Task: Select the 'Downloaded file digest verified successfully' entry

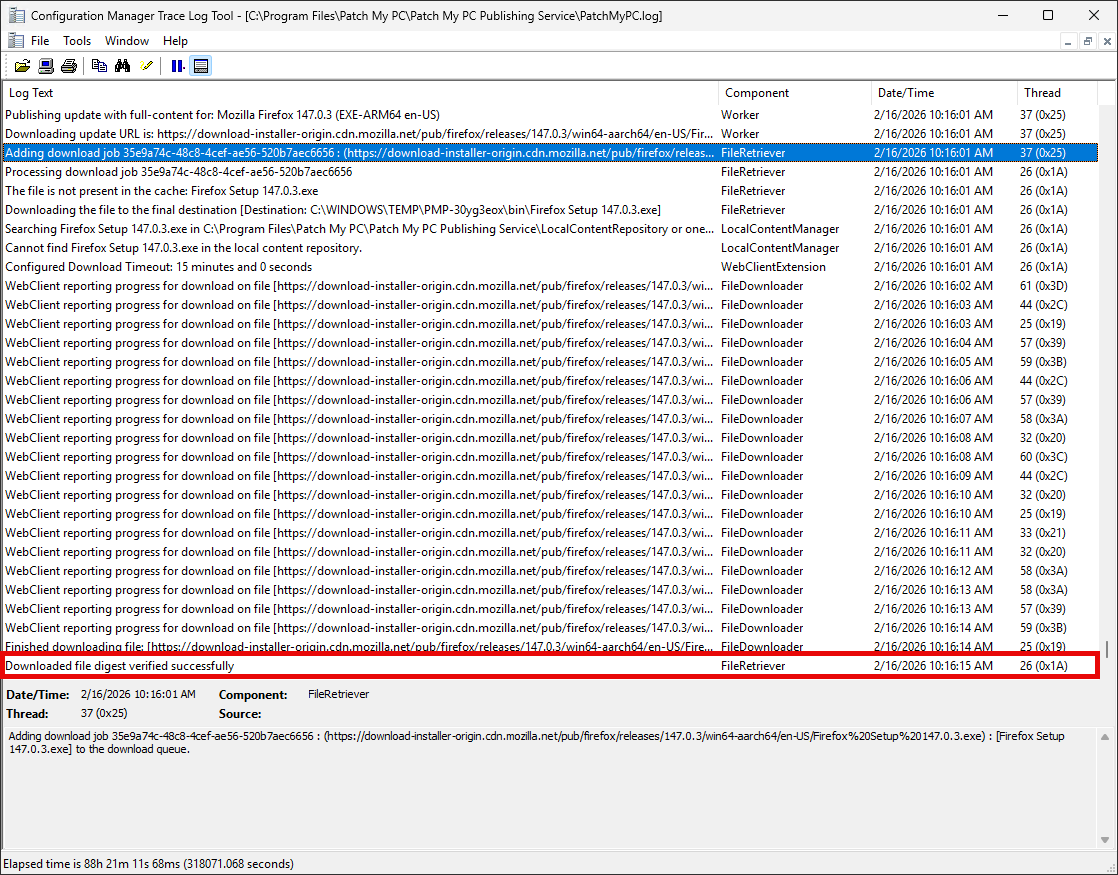Action: 300,665
